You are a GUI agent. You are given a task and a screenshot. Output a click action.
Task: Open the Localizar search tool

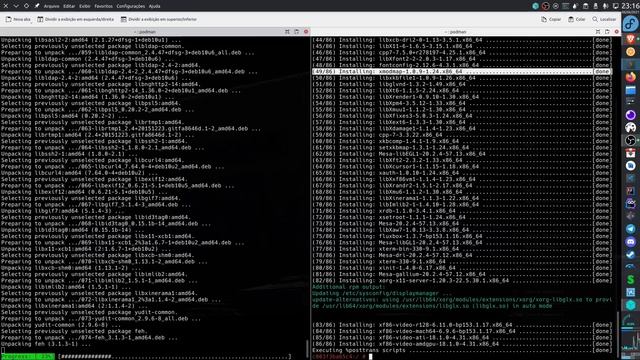pyautogui.click(x=604, y=19)
